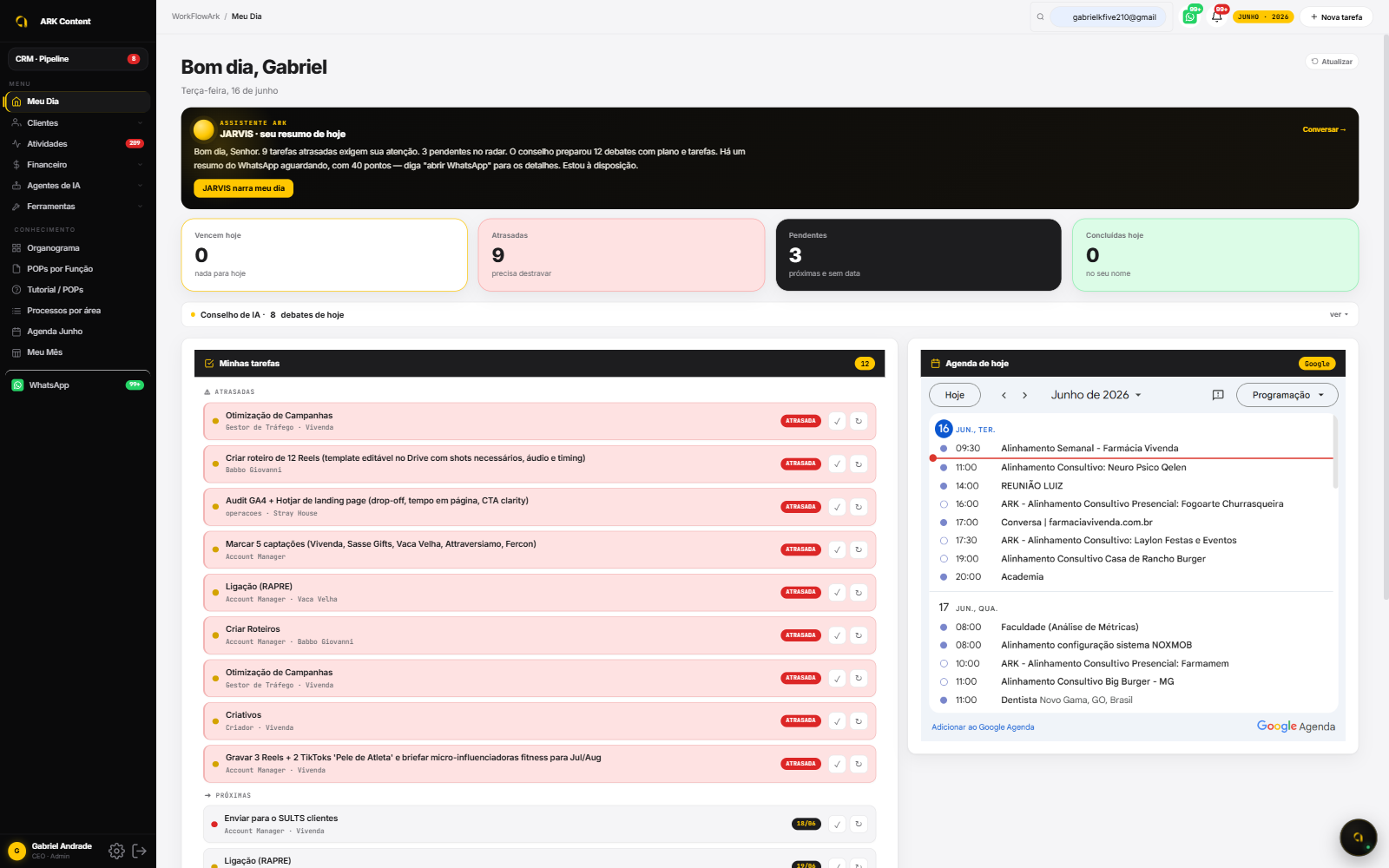The image size is (1389, 868).
Task: Click the search input field
Action: 1107,16
